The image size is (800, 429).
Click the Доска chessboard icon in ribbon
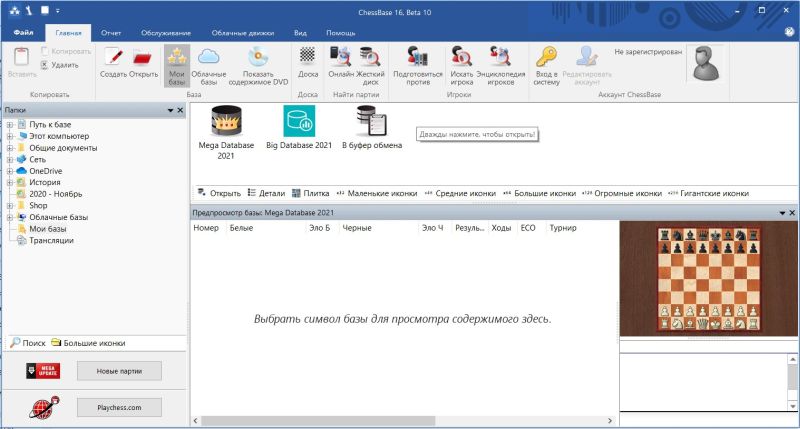tap(308, 57)
